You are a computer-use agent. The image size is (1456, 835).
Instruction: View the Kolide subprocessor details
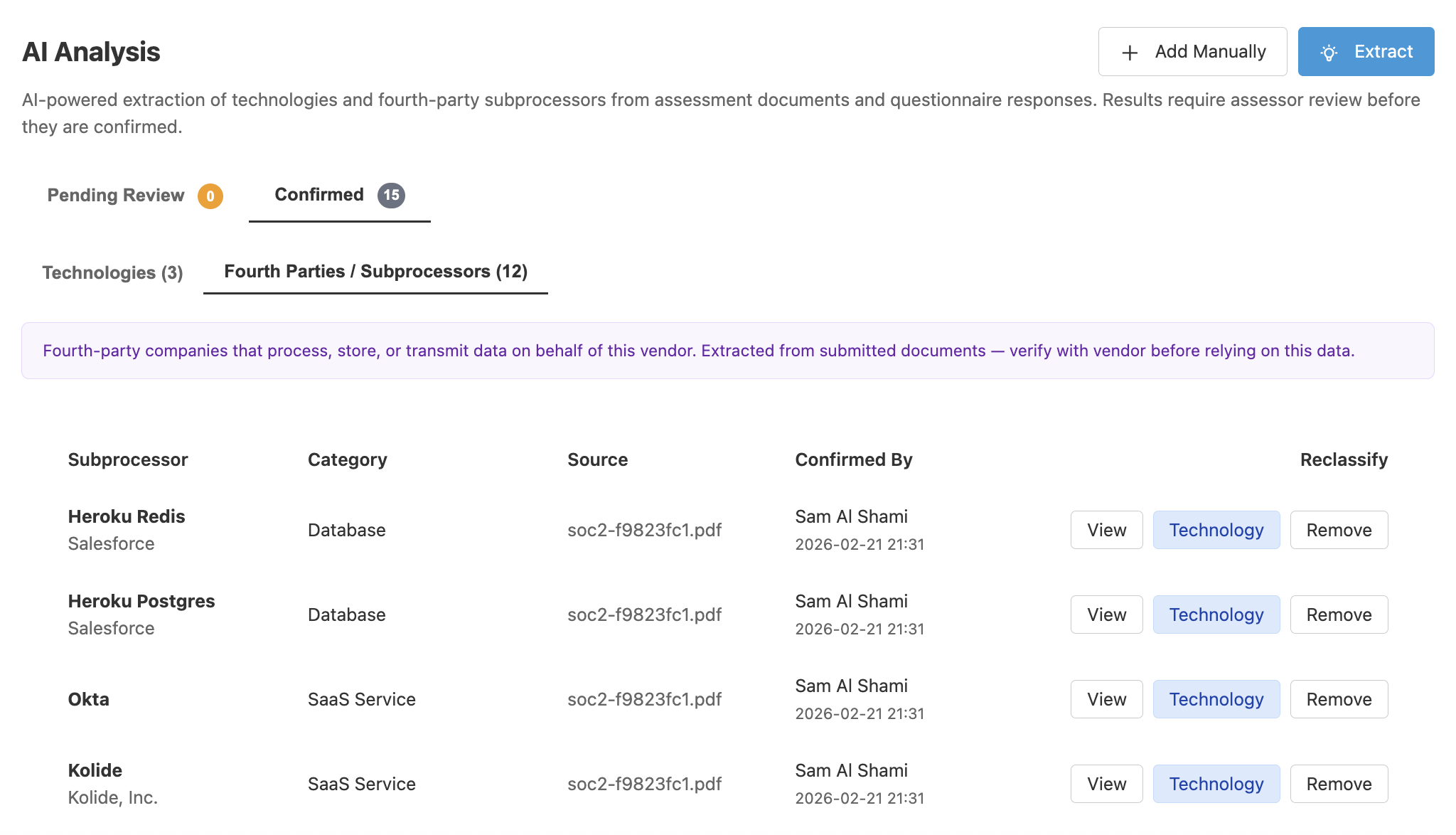click(1106, 784)
